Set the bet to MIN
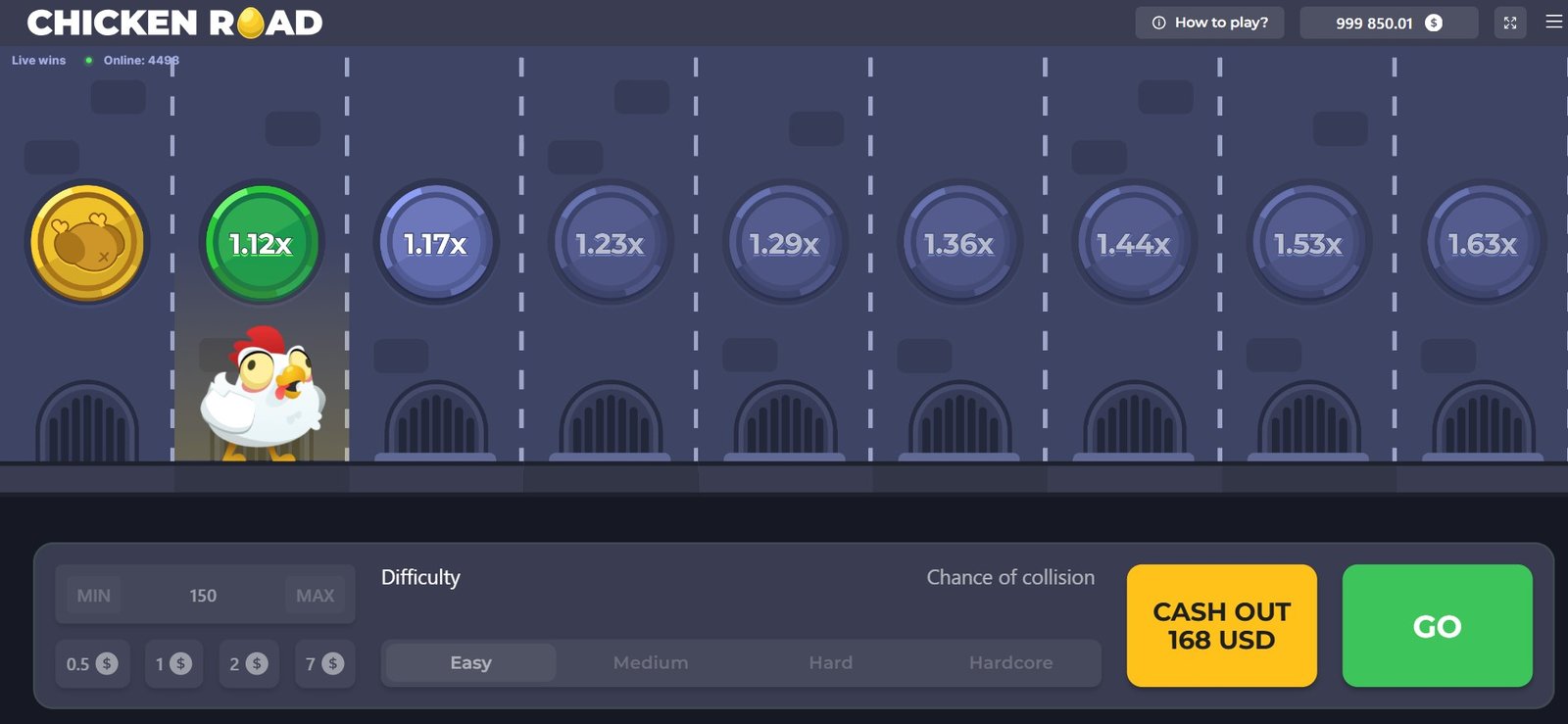 pos(94,596)
